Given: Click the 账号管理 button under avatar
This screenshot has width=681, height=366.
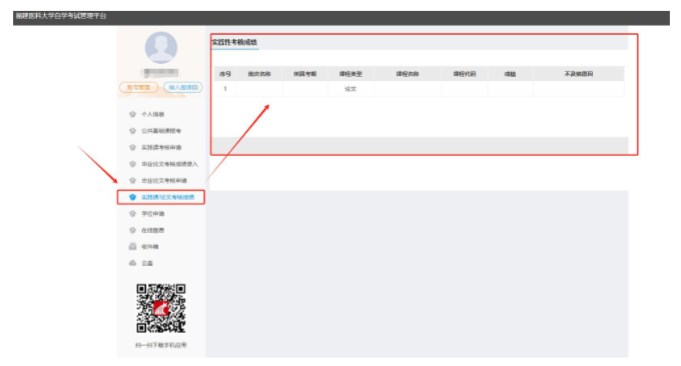Looking at the screenshot, I should point(139,87).
